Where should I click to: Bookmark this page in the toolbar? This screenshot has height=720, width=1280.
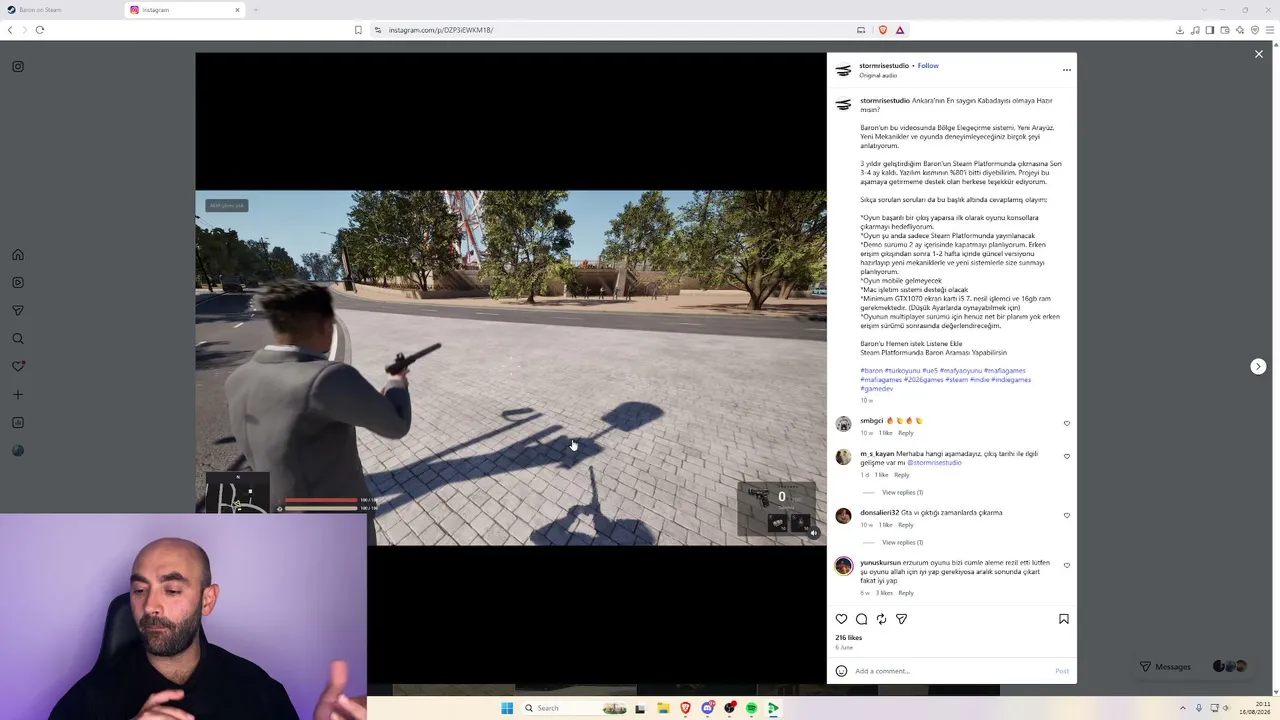pos(358,30)
